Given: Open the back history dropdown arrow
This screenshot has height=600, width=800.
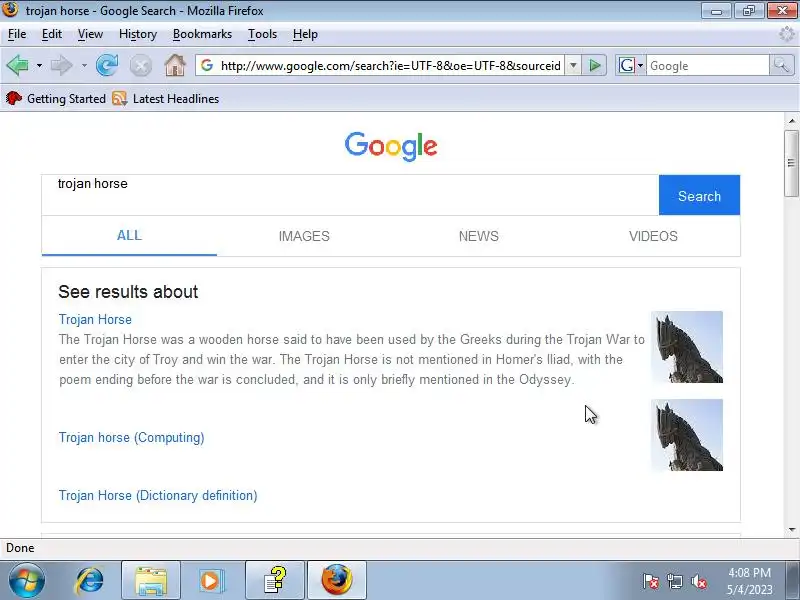Looking at the screenshot, I should 39,66.
